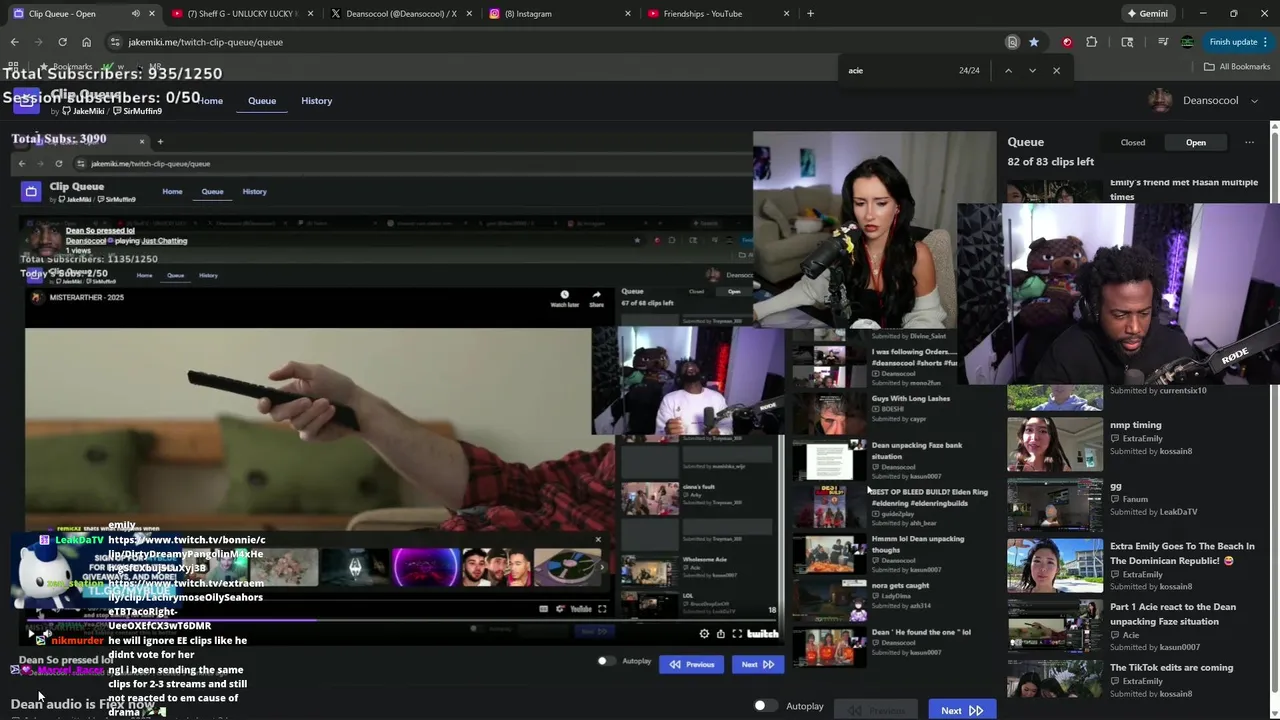Click the address bar URL
This screenshot has width=1280, height=720.
(205, 42)
